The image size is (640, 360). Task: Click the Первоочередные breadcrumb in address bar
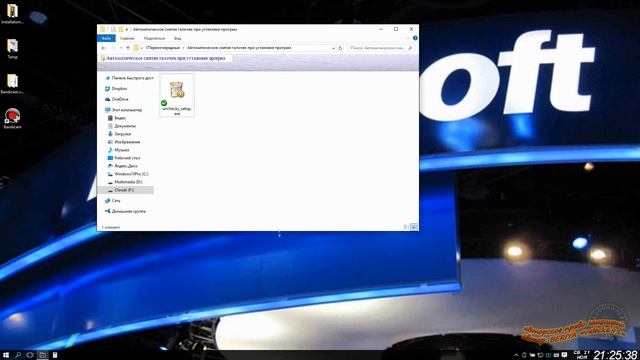[x=163, y=48]
